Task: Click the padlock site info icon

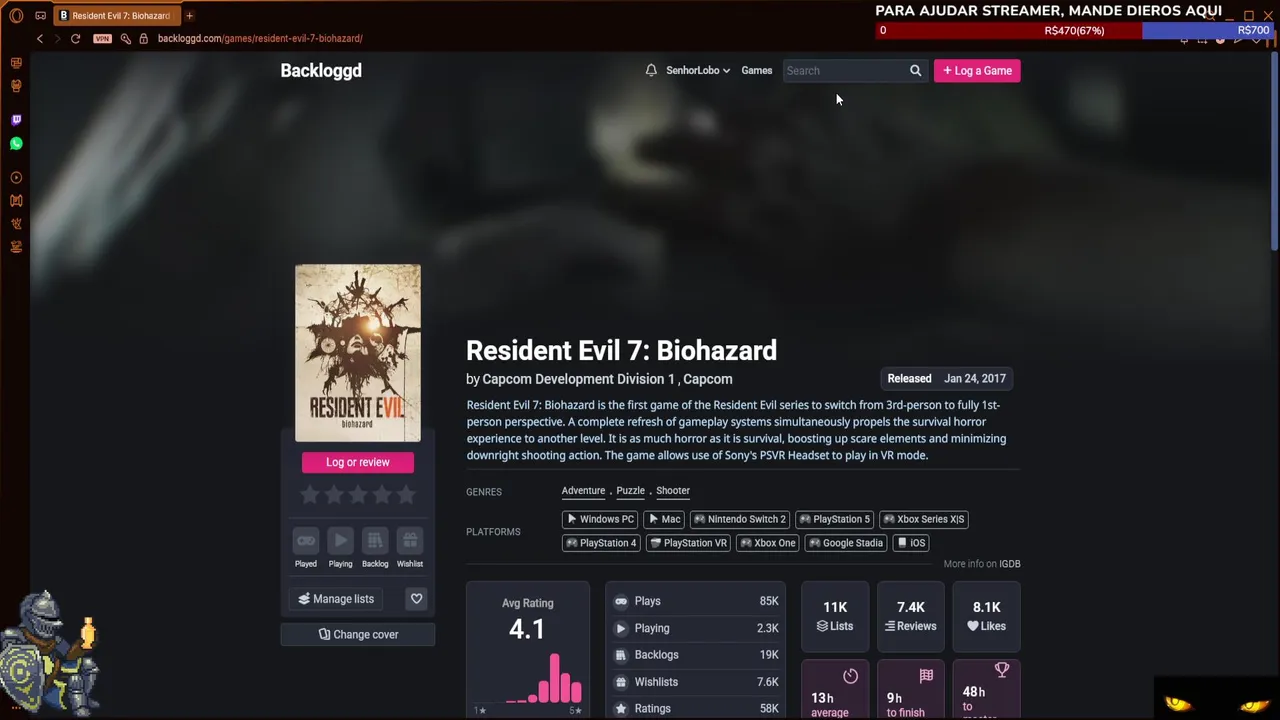Action: (x=143, y=38)
